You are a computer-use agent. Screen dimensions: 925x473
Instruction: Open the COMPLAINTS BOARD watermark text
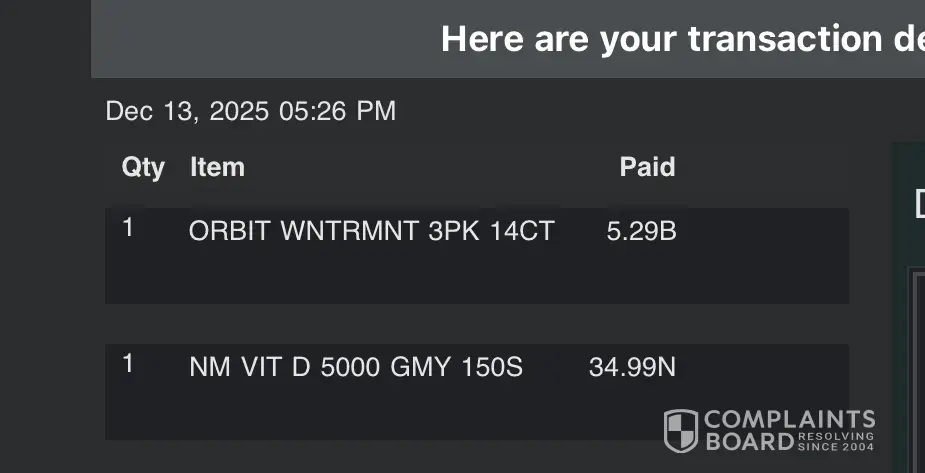click(790, 420)
